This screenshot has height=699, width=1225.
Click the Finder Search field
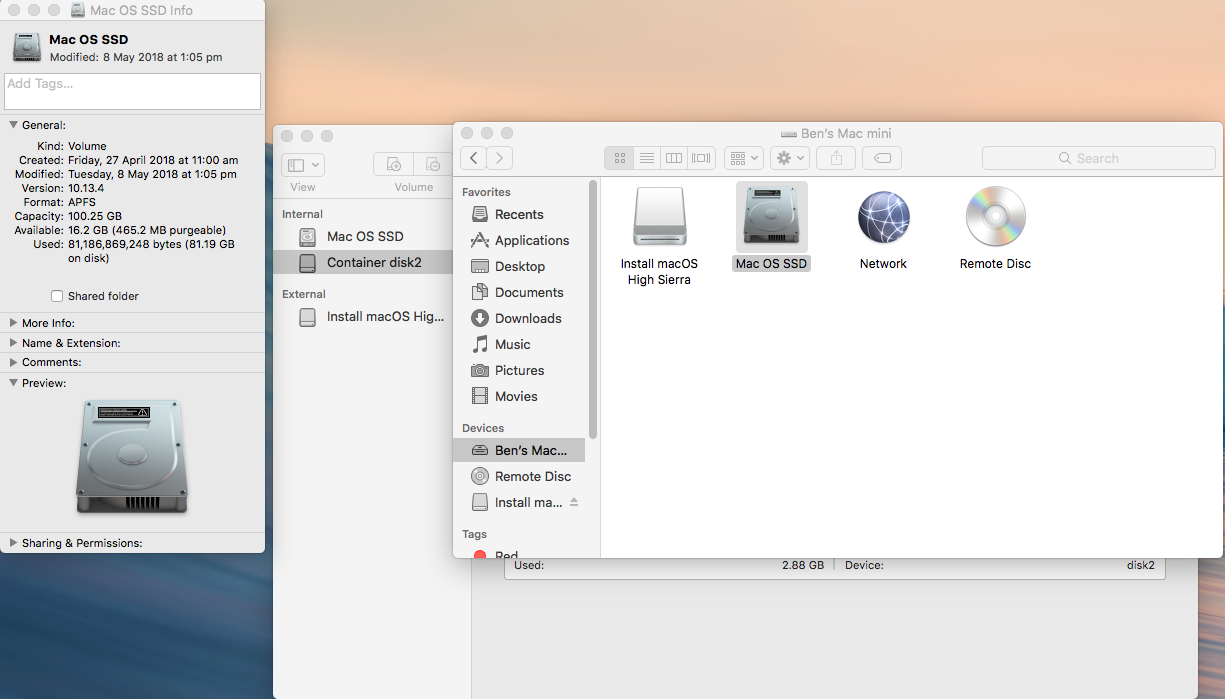tap(1099, 158)
